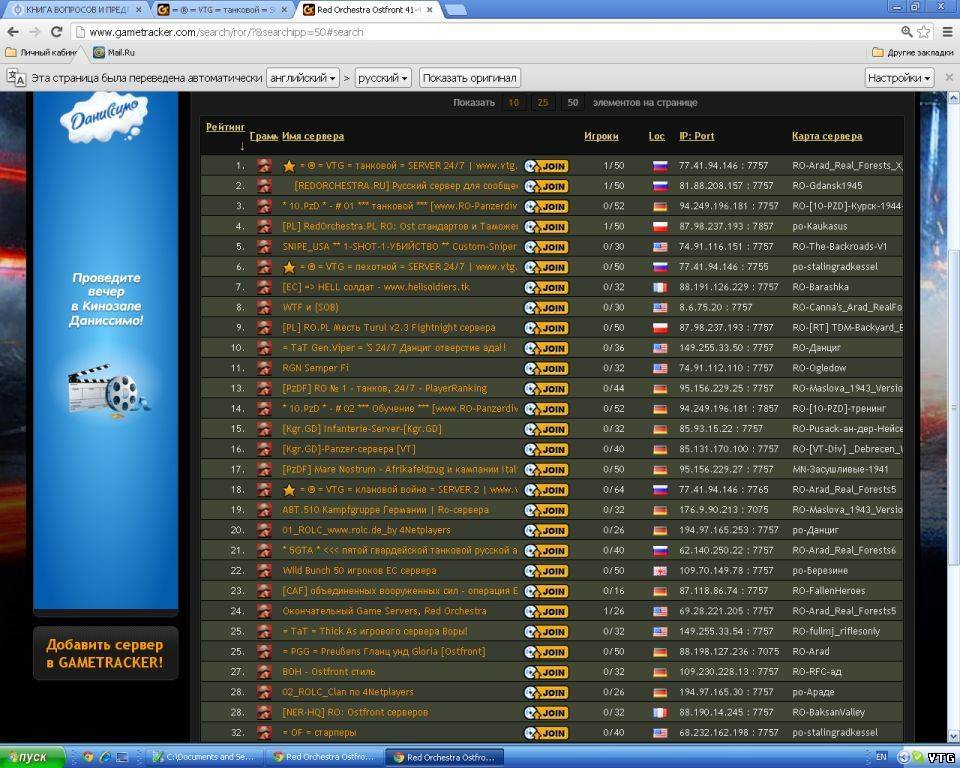Image resolution: width=960 pixels, height=768 pixels.
Task: Click the Windows пуск start button
Action: [x=32, y=757]
